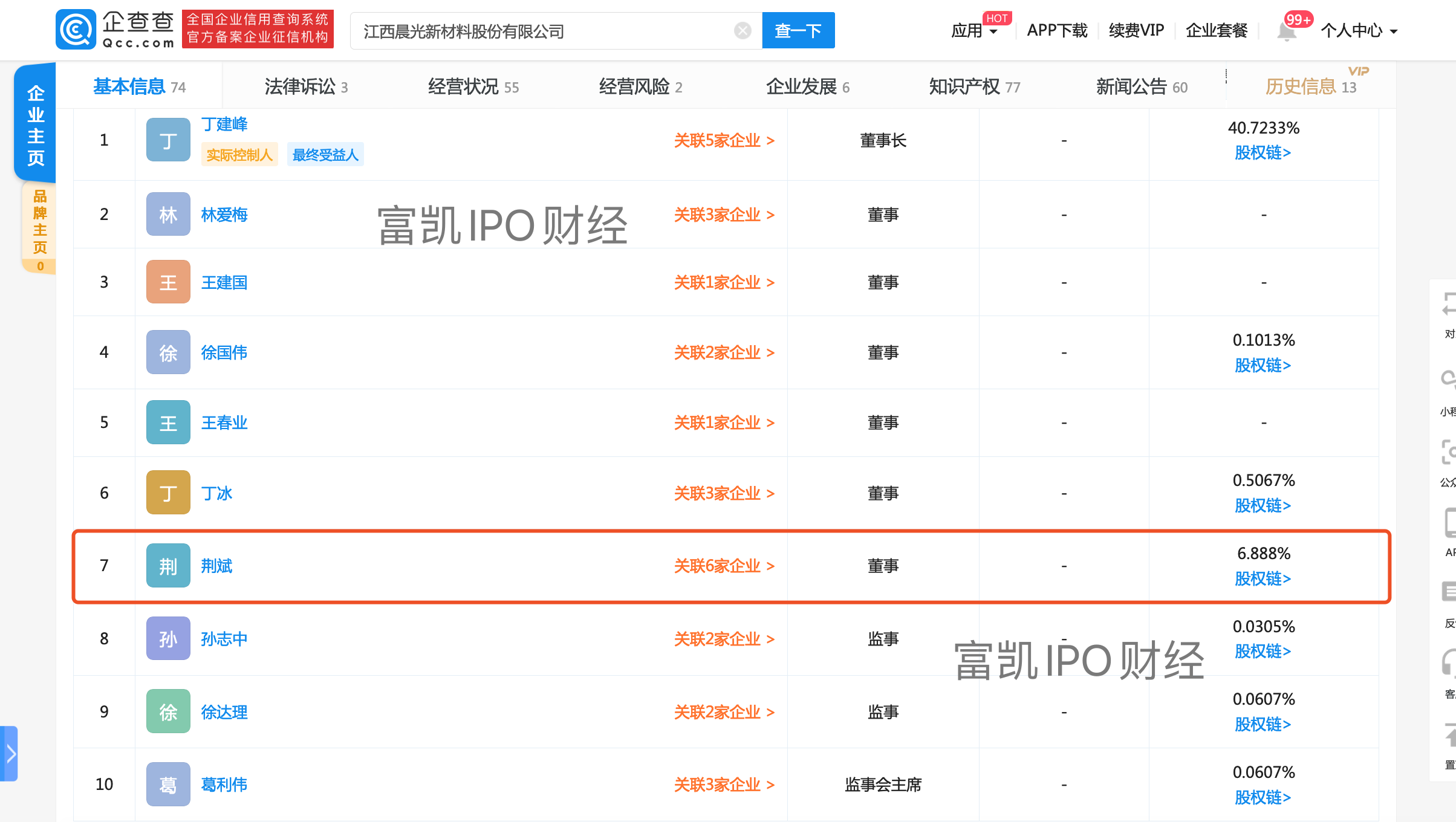Open the 知识产权 tab
This screenshot has width=1456, height=822.
[x=974, y=87]
